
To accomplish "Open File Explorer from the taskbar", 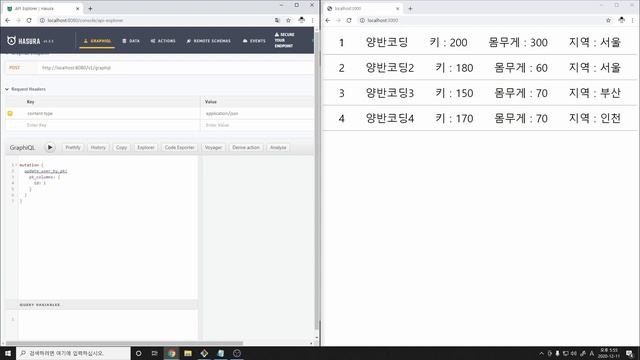I will (x=188, y=353).
